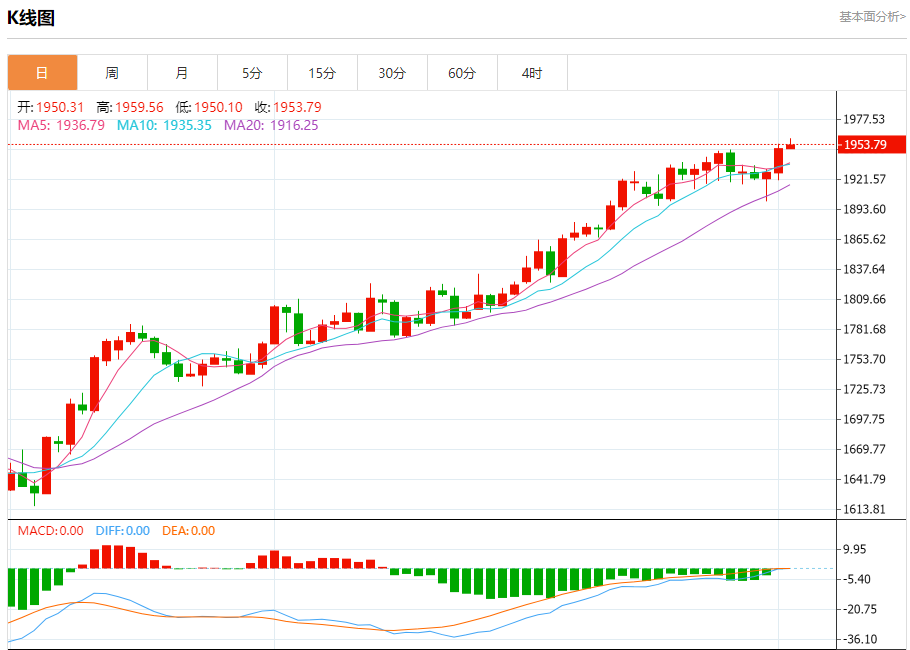Viewport: 910px width, 650px height.
Task: Open the 5分 interval tab
Action: coord(252,73)
